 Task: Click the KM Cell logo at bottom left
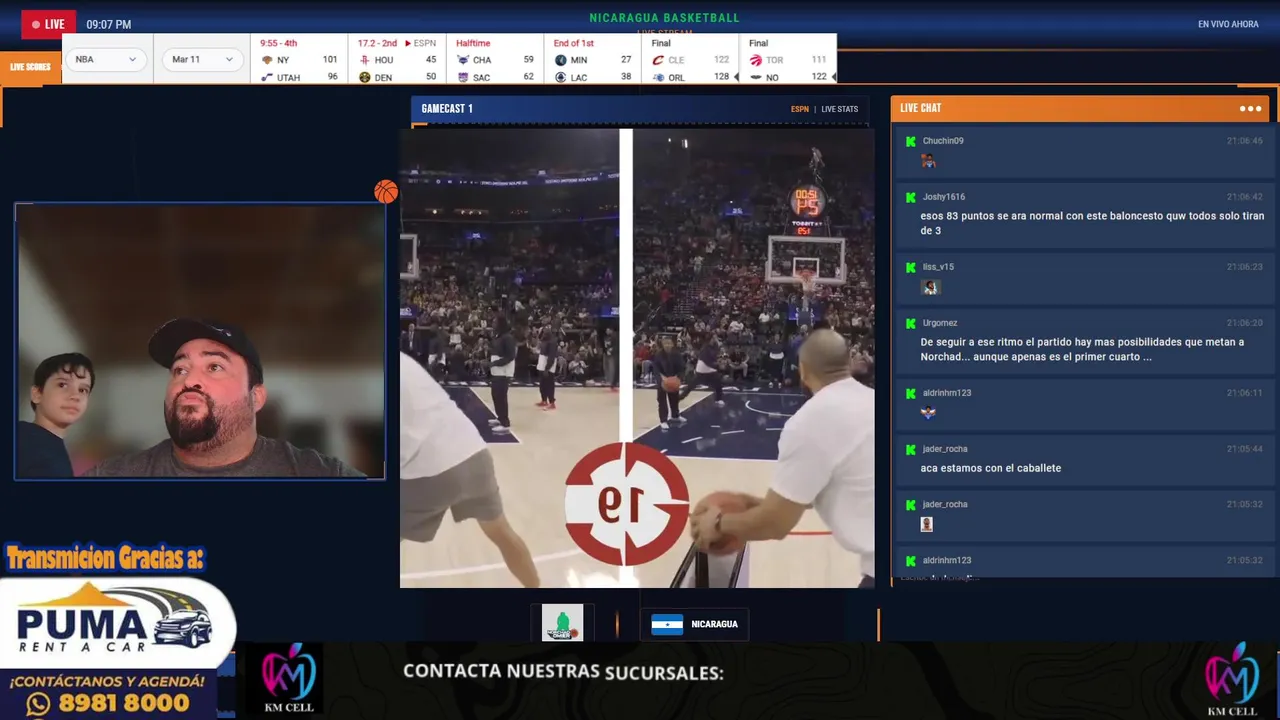pos(288,680)
